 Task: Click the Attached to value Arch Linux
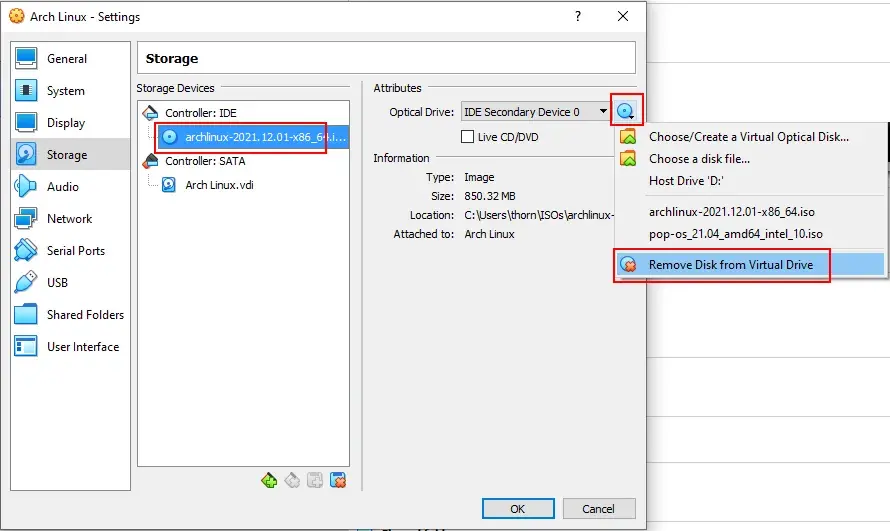coord(489,234)
